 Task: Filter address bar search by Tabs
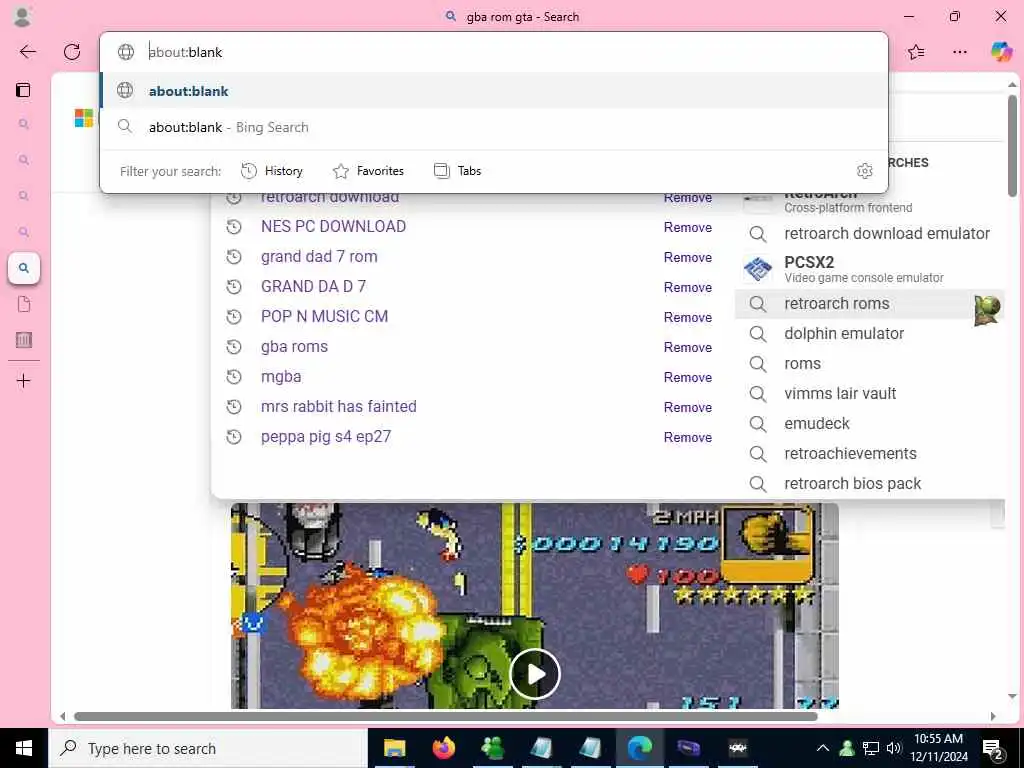pos(458,171)
